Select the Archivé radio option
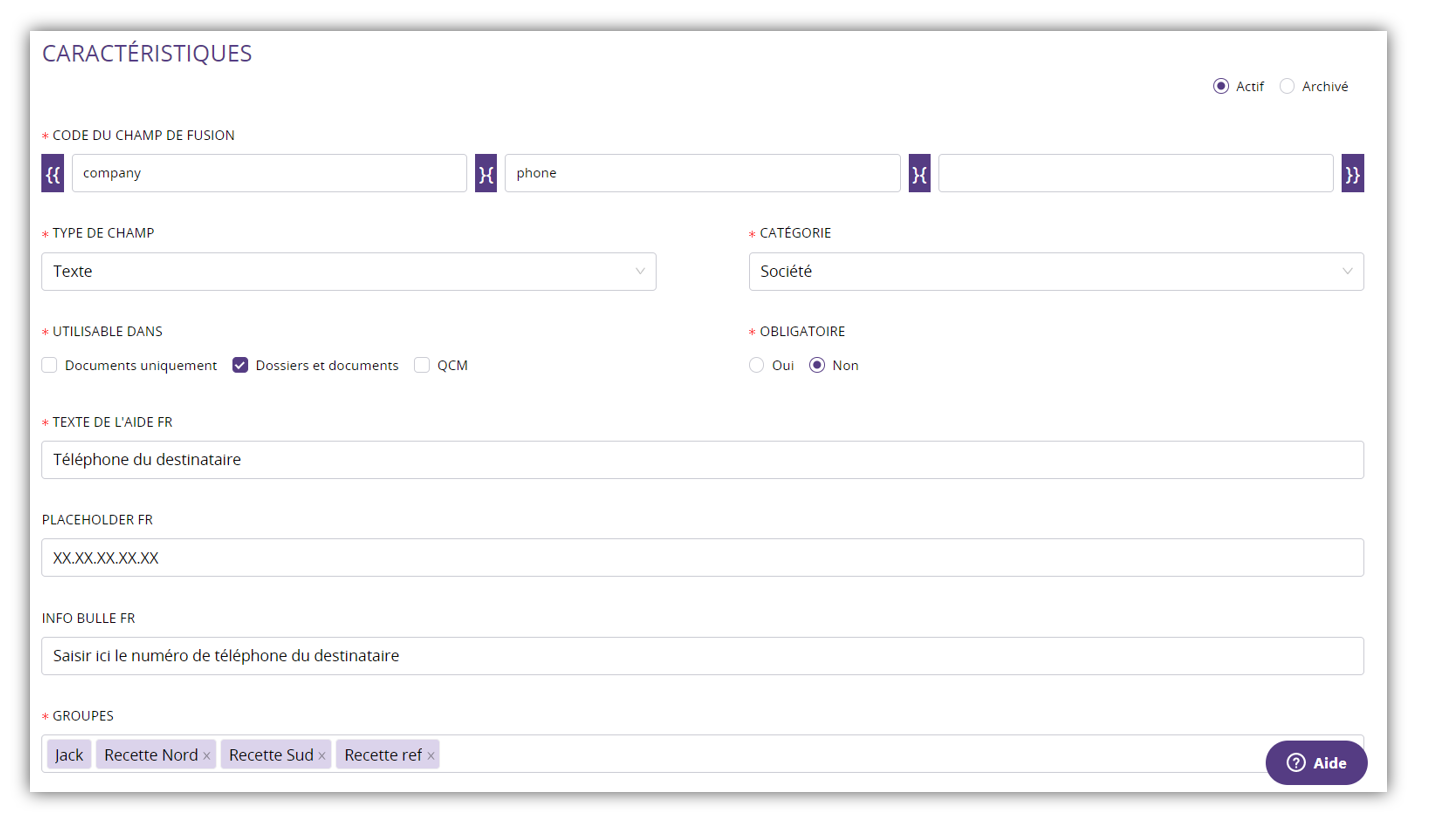 pyautogui.click(x=1287, y=86)
